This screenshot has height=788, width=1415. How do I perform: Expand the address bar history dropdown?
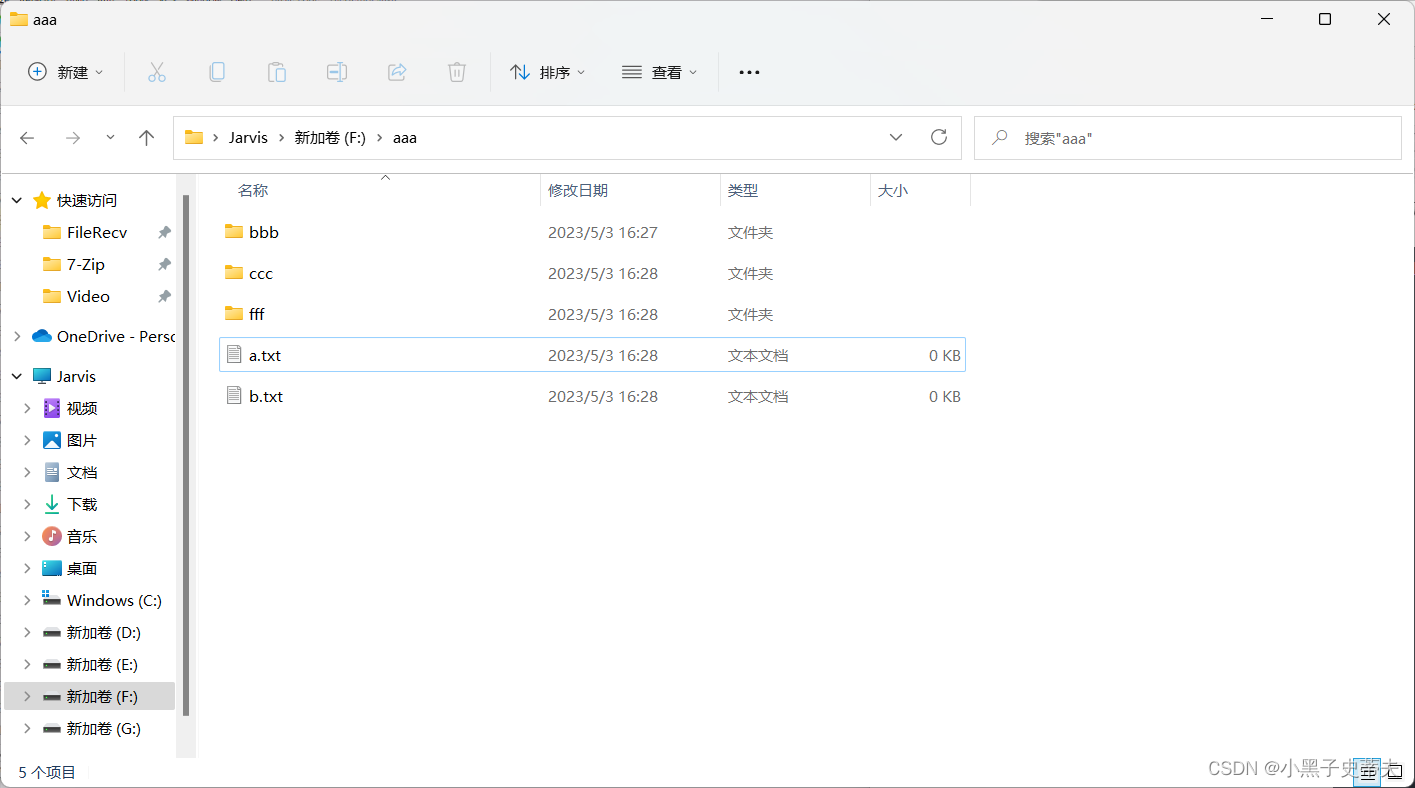click(x=896, y=138)
